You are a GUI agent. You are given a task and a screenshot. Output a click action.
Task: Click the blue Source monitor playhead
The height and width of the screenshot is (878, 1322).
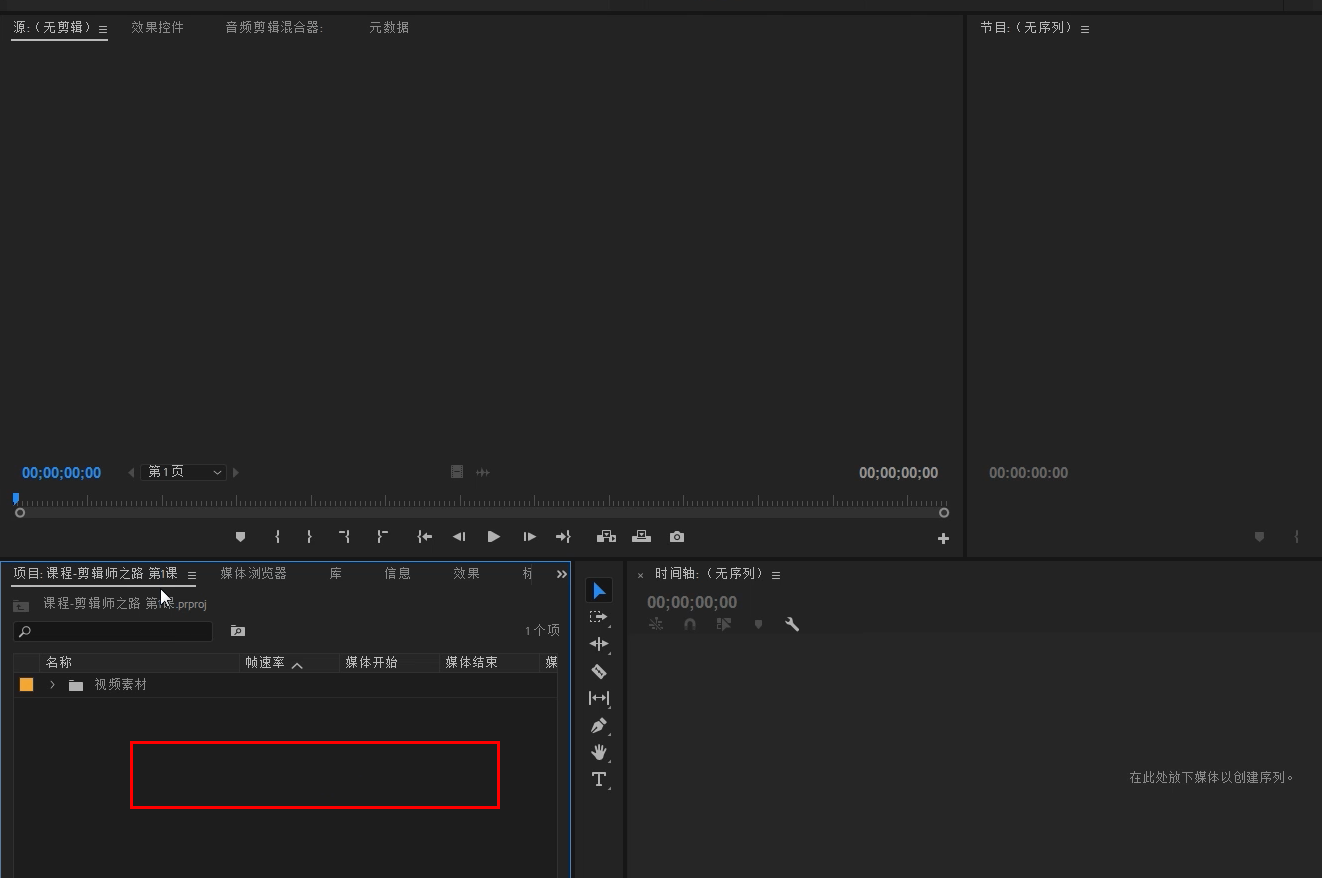(15, 498)
